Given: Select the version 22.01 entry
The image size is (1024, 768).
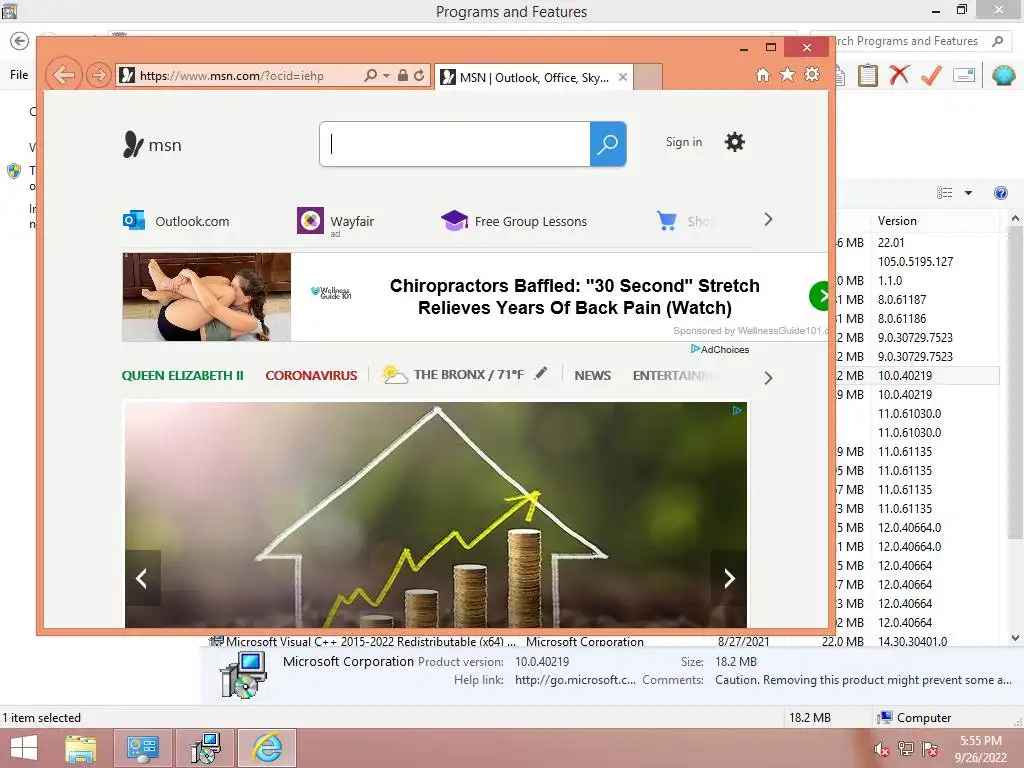Looking at the screenshot, I should pyautogui.click(x=891, y=242).
